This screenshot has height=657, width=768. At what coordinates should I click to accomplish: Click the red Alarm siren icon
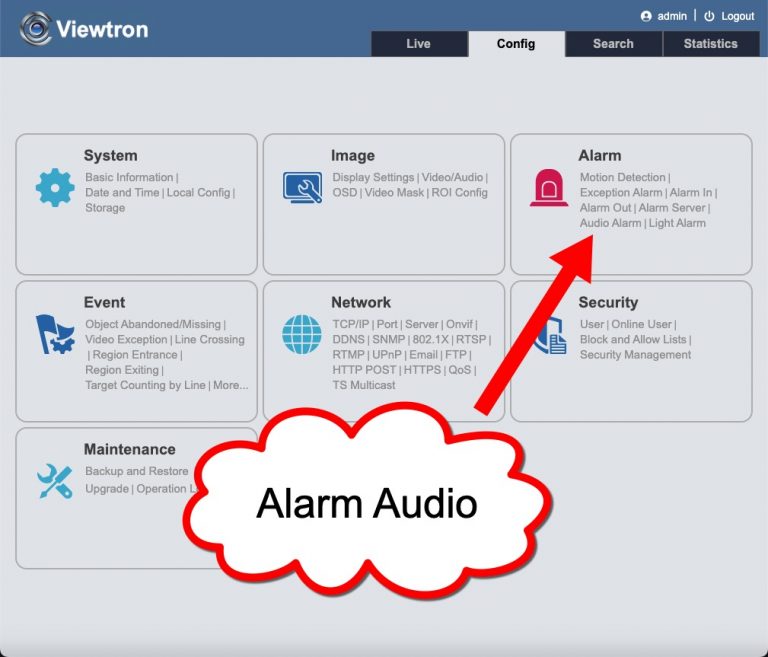(x=549, y=187)
